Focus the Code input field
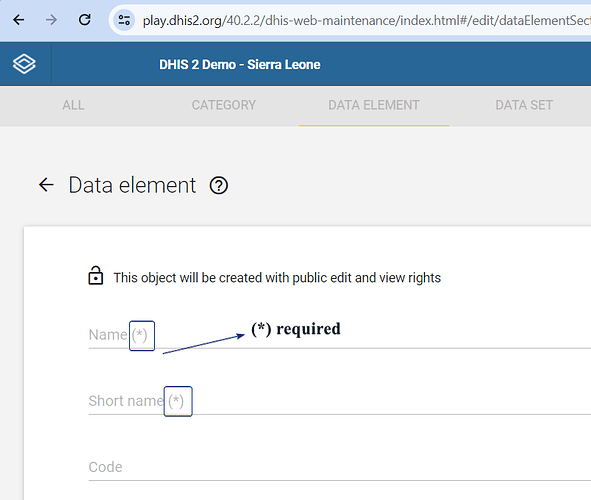 pyautogui.click(x=340, y=467)
